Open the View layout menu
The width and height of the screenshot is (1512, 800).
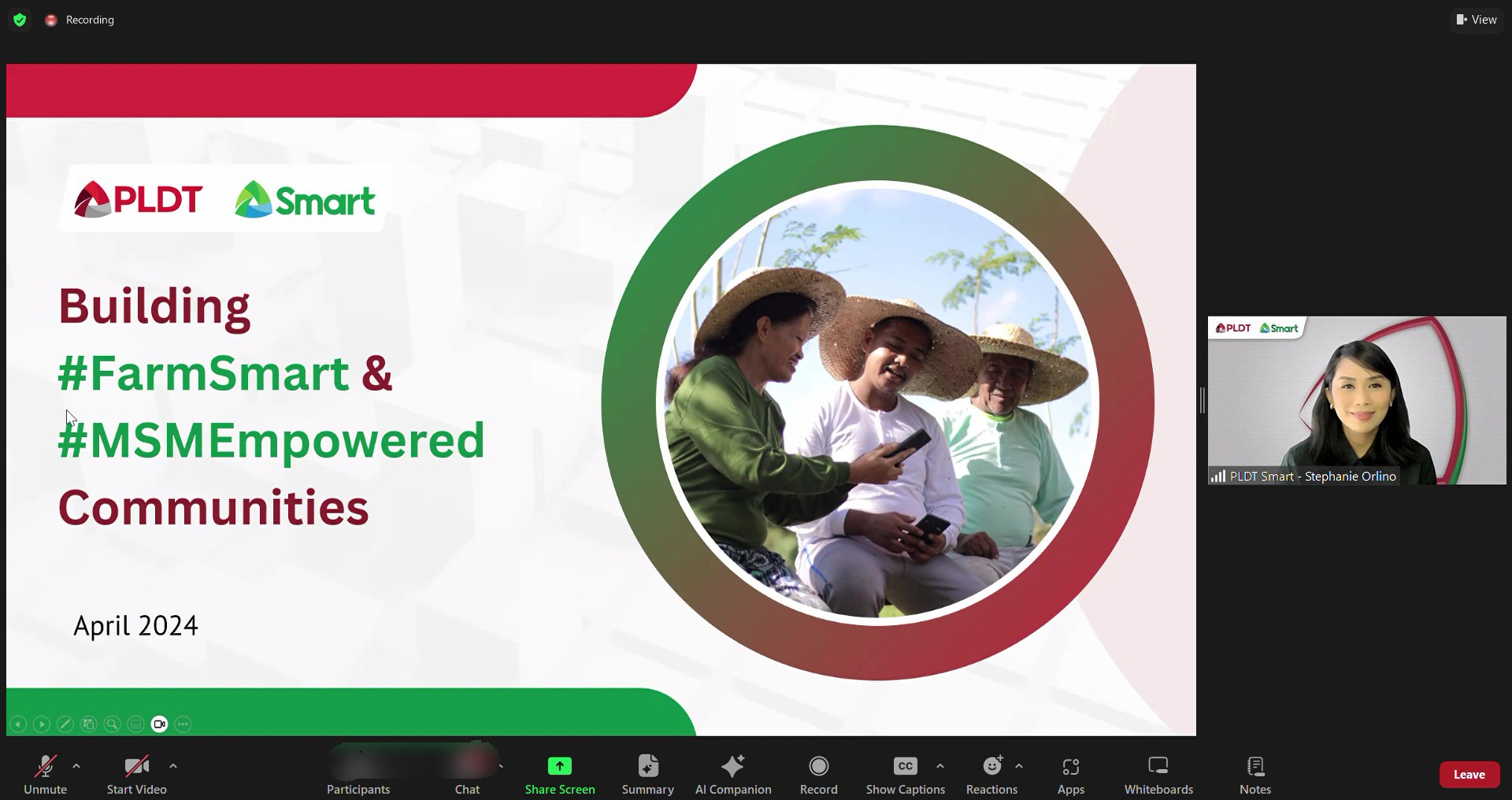[x=1477, y=20]
